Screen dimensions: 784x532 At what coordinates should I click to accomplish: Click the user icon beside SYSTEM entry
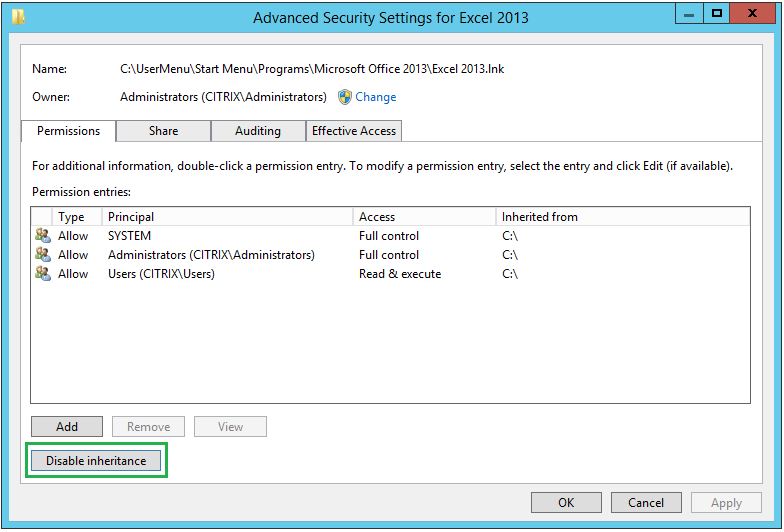point(42,236)
